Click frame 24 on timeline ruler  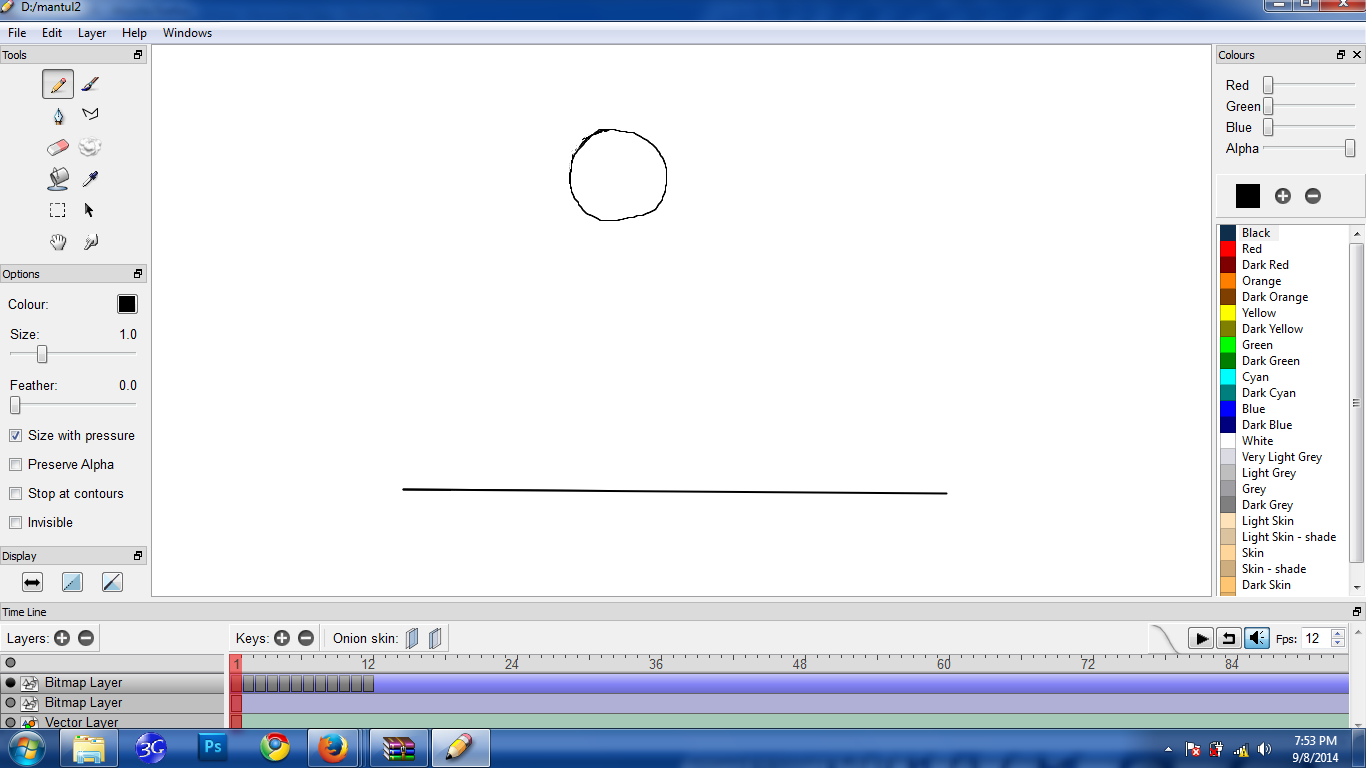click(512, 663)
